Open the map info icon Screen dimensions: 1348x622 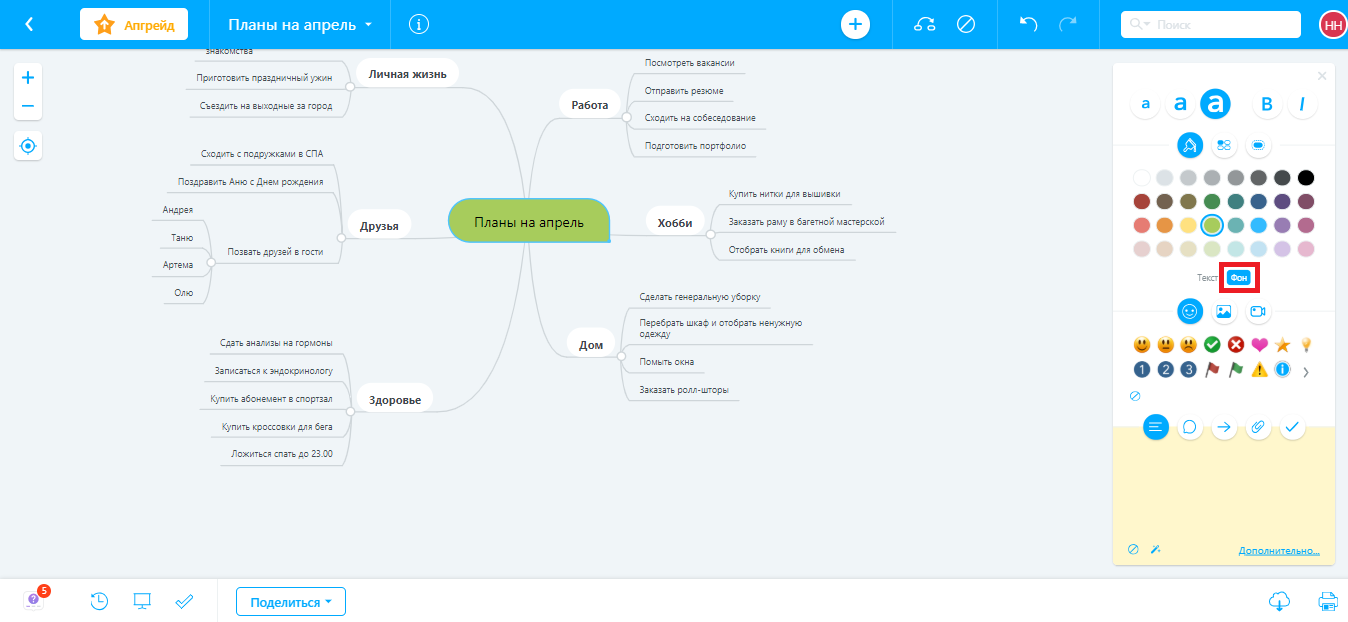pos(419,24)
